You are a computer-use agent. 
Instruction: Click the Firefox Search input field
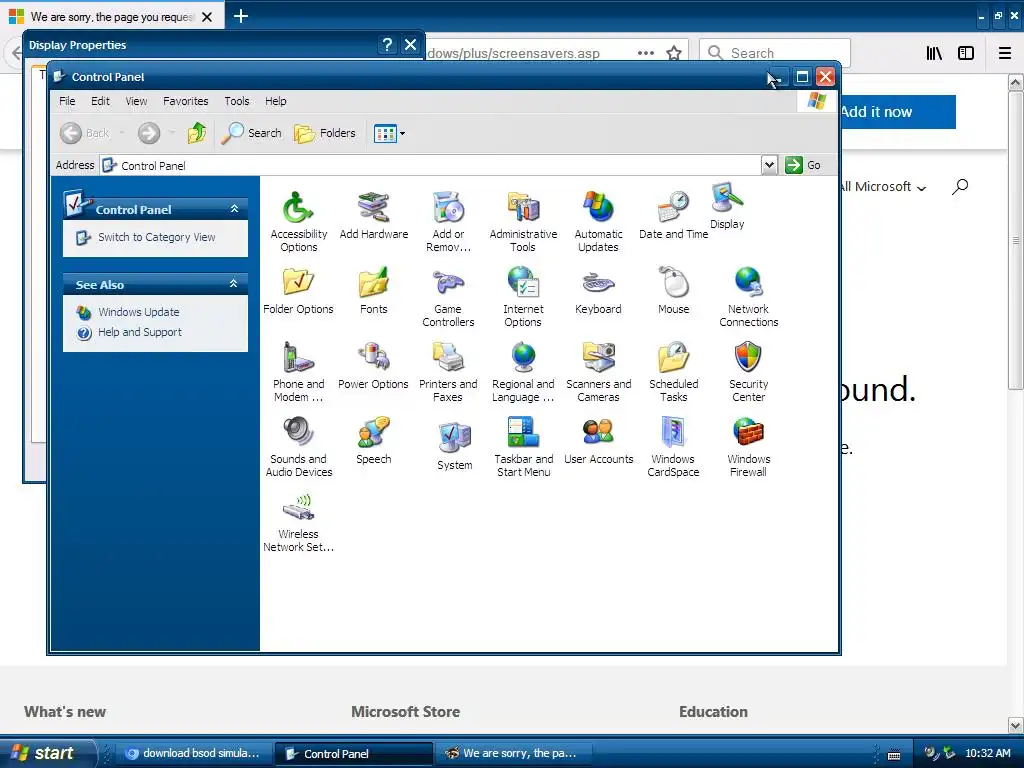[x=775, y=53]
